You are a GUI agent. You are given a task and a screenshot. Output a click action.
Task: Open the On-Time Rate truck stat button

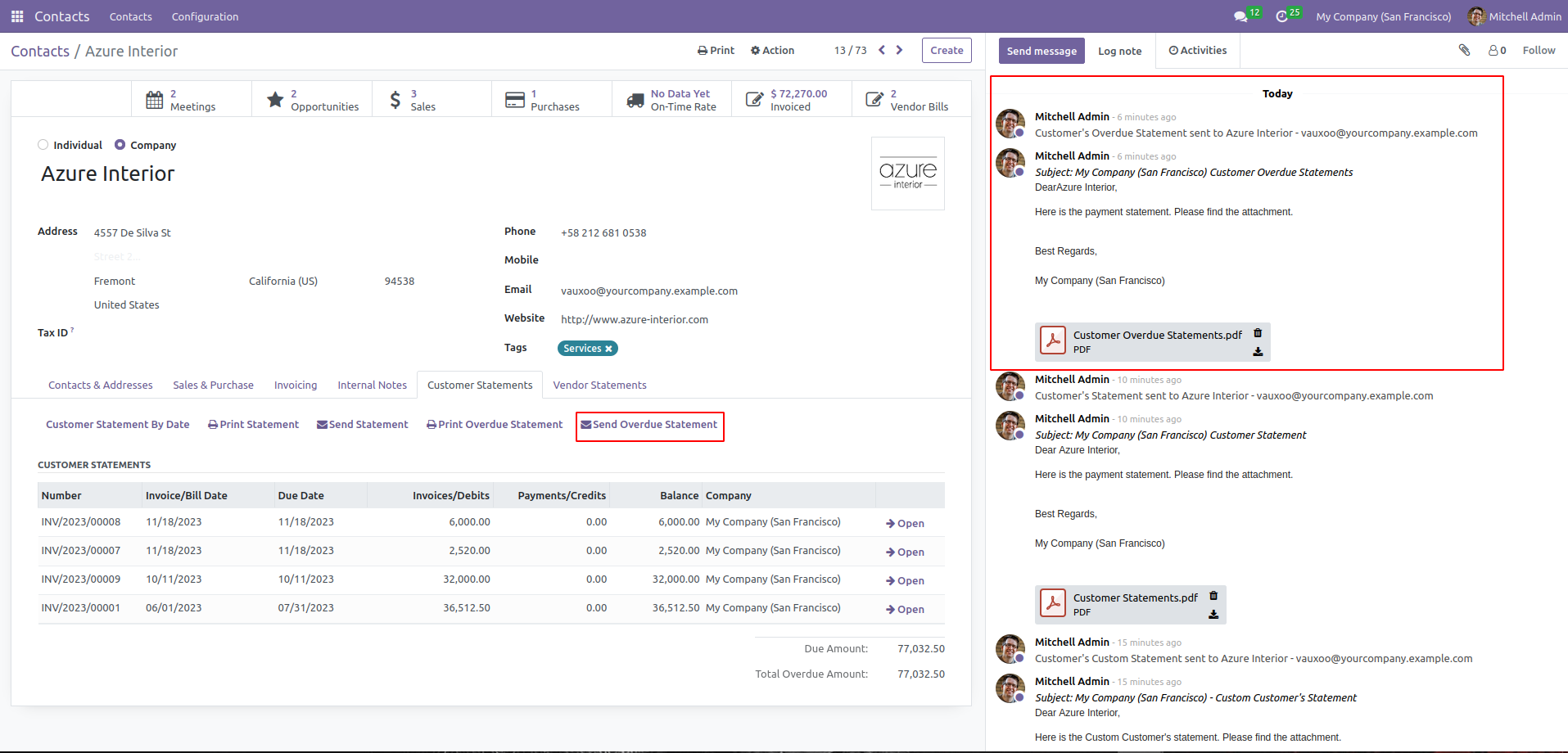(x=671, y=100)
